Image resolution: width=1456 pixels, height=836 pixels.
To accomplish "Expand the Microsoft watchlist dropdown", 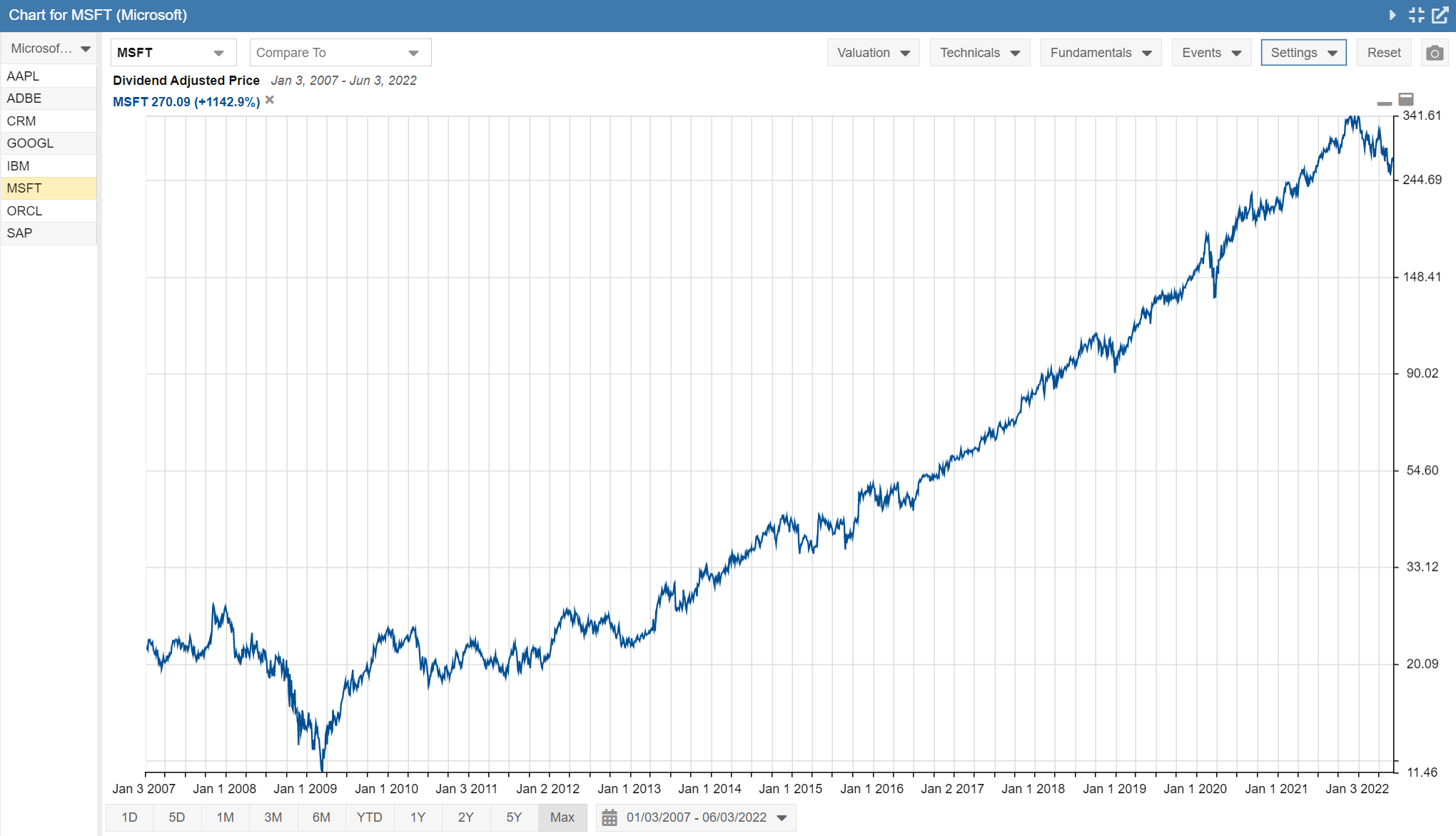I will (x=49, y=49).
